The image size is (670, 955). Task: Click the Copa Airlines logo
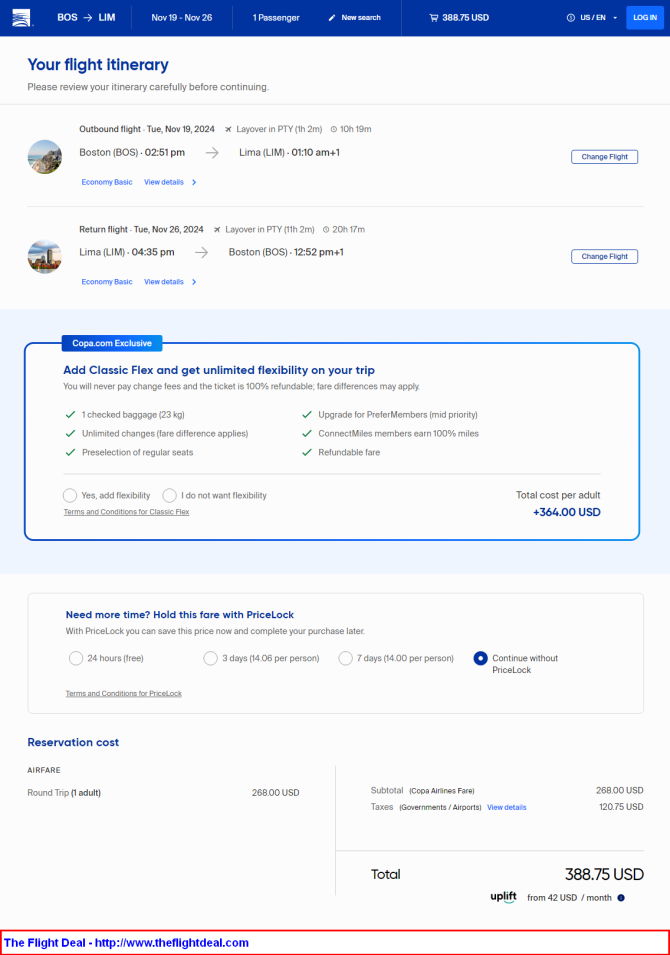(x=21, y=18)
